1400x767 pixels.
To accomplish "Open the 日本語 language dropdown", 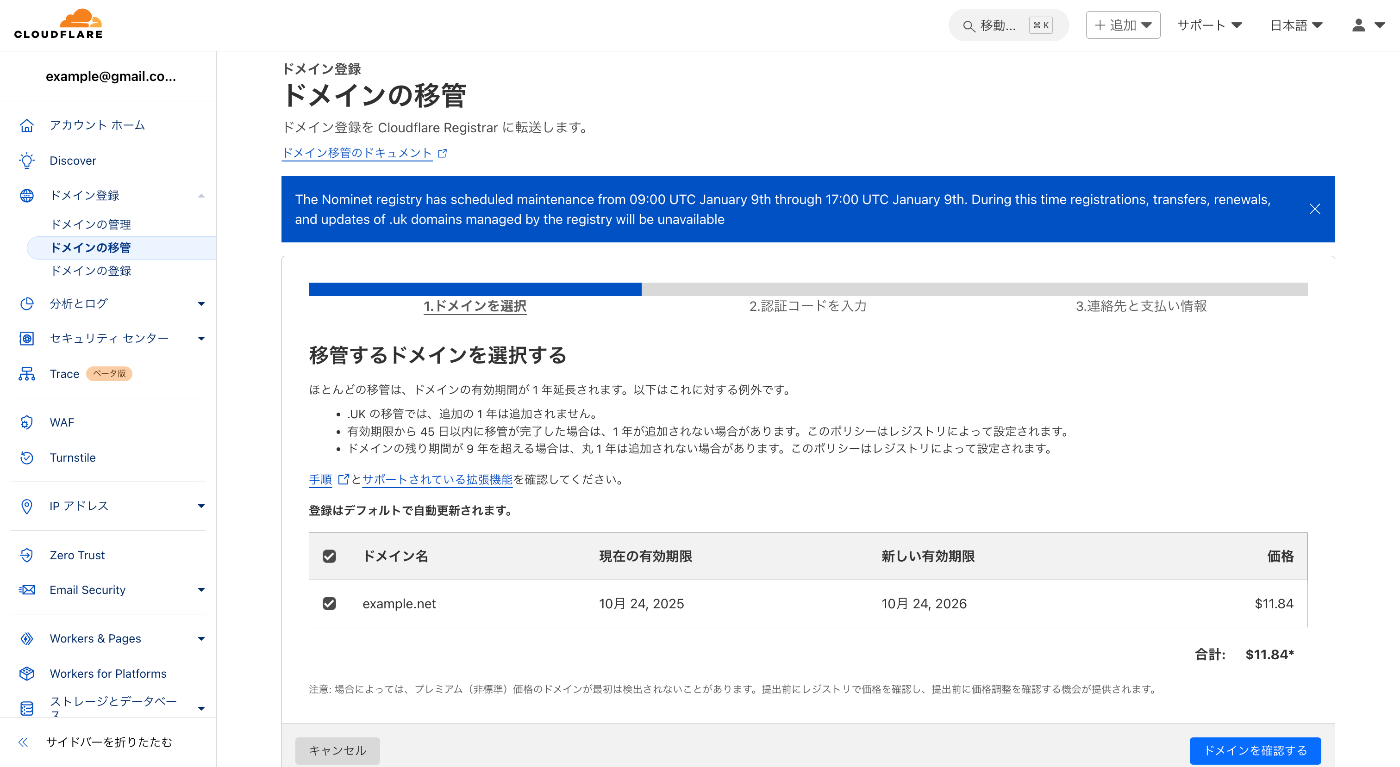I will click(x=1296, y=25).
